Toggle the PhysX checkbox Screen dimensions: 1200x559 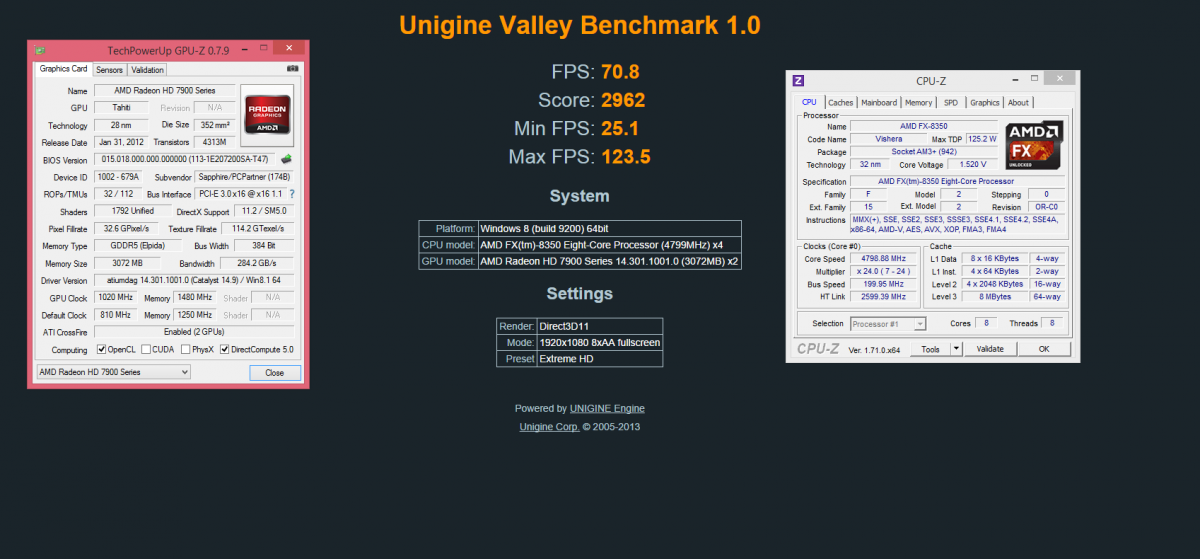[x=185, y=349]
